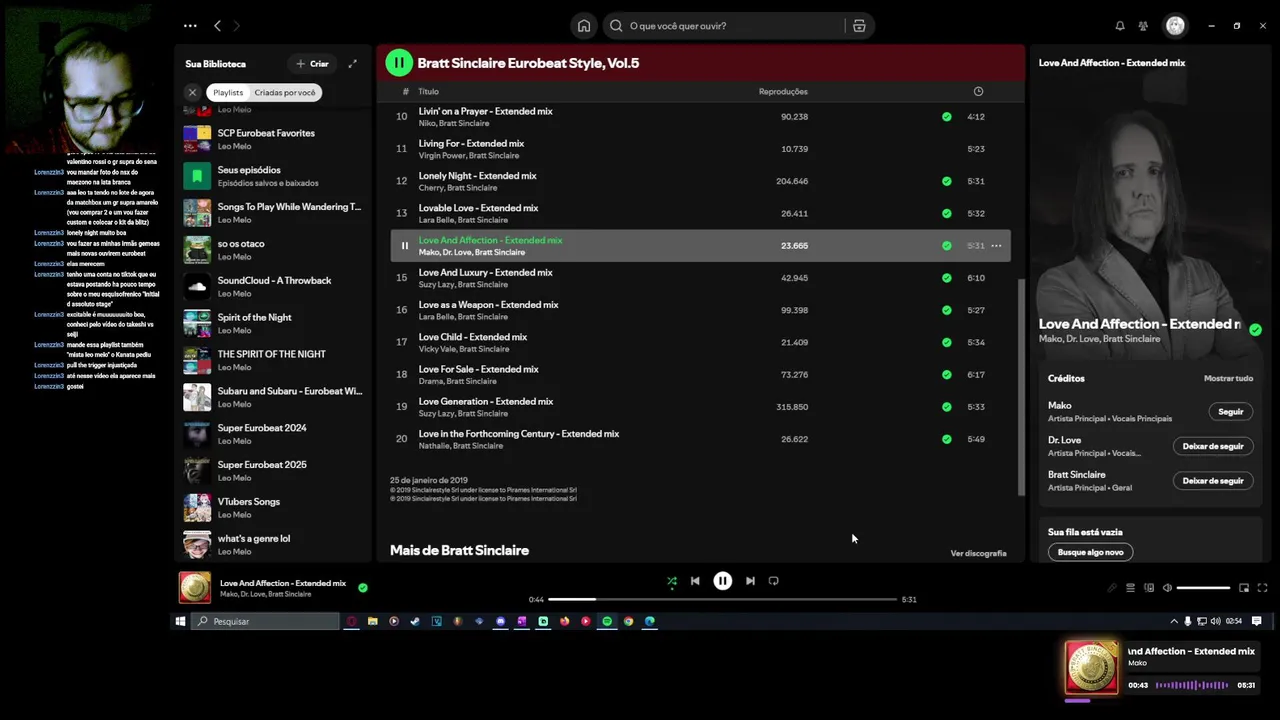Follow Mako with the Seguir button
The image size is (1280, 720).
click(x=1231, y=412)
